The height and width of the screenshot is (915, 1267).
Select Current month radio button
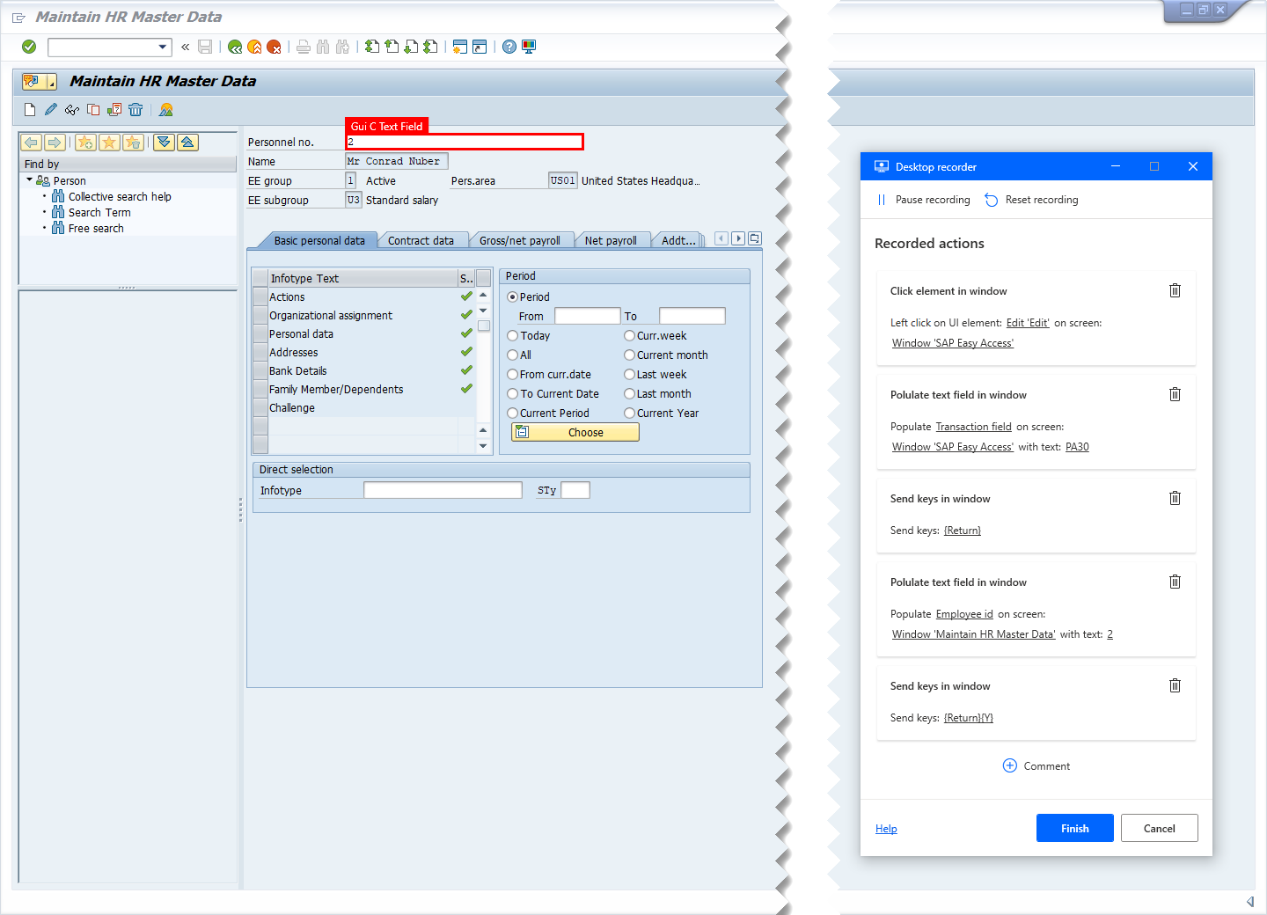click(630, 355)
